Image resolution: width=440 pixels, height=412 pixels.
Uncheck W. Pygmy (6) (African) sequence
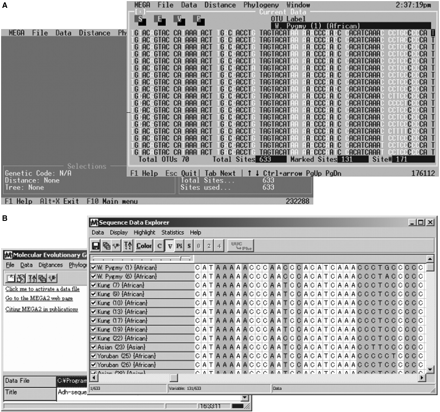pyautogui.click(x=94, y=276)
